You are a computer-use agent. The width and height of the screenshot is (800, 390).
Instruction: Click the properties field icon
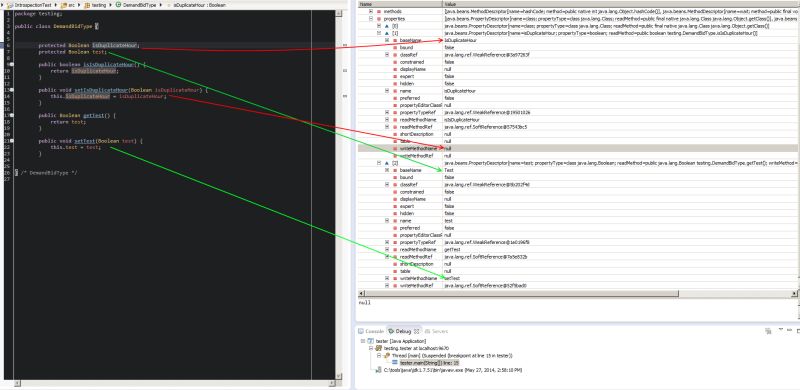[379, 18]
